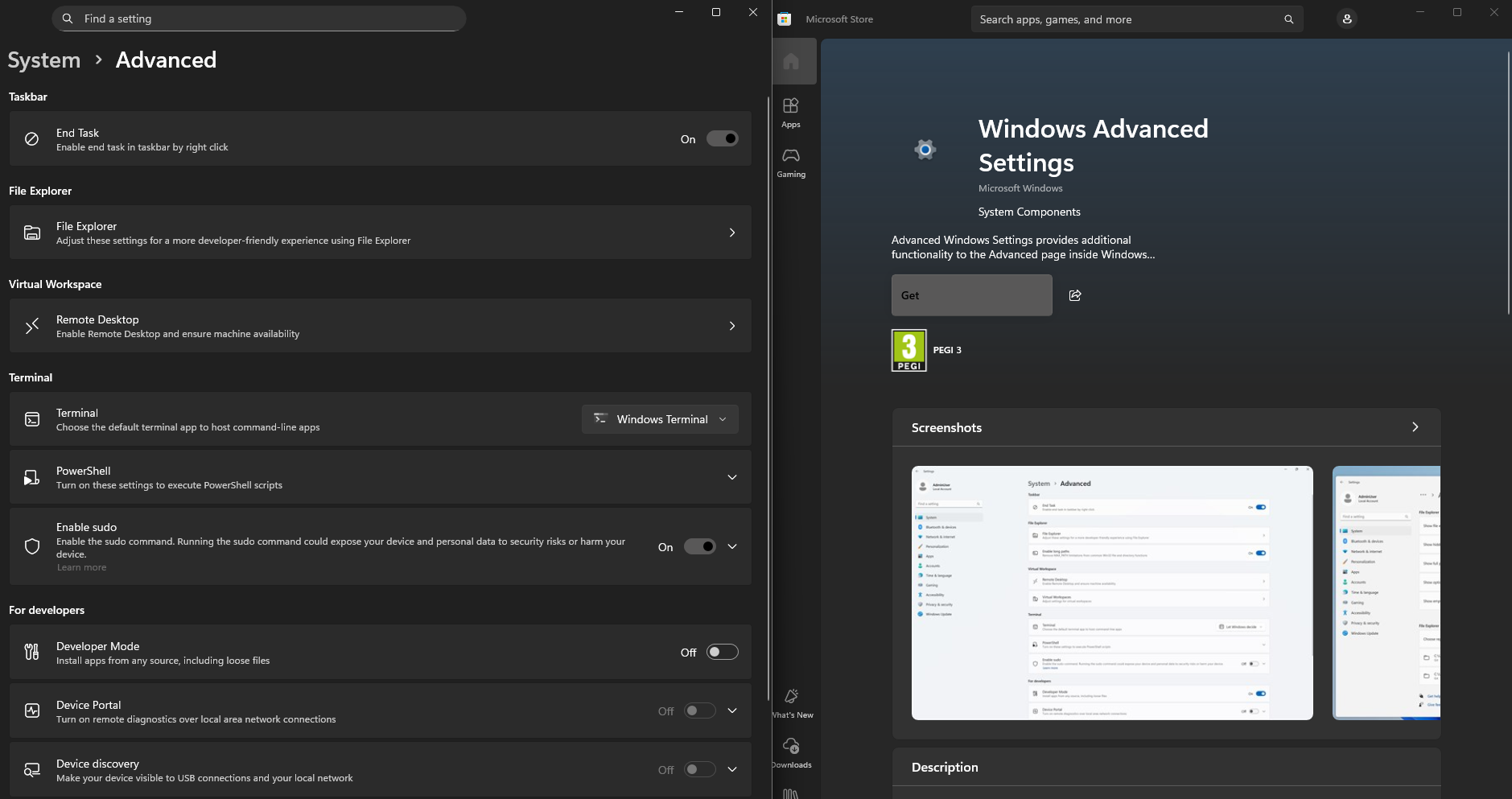
Task: Click the app description text in Store
Action: point(1024,247)
